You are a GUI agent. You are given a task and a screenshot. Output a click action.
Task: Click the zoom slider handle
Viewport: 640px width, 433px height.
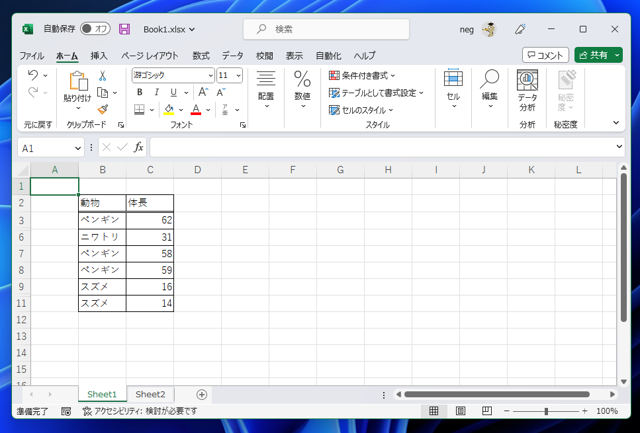546,411
